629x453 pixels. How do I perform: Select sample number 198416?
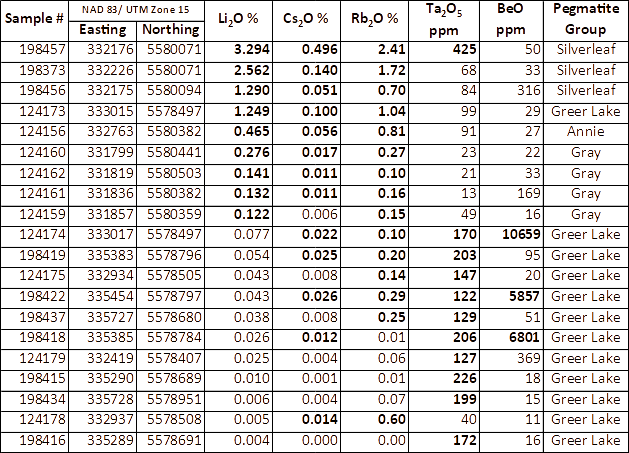(42, 441)
